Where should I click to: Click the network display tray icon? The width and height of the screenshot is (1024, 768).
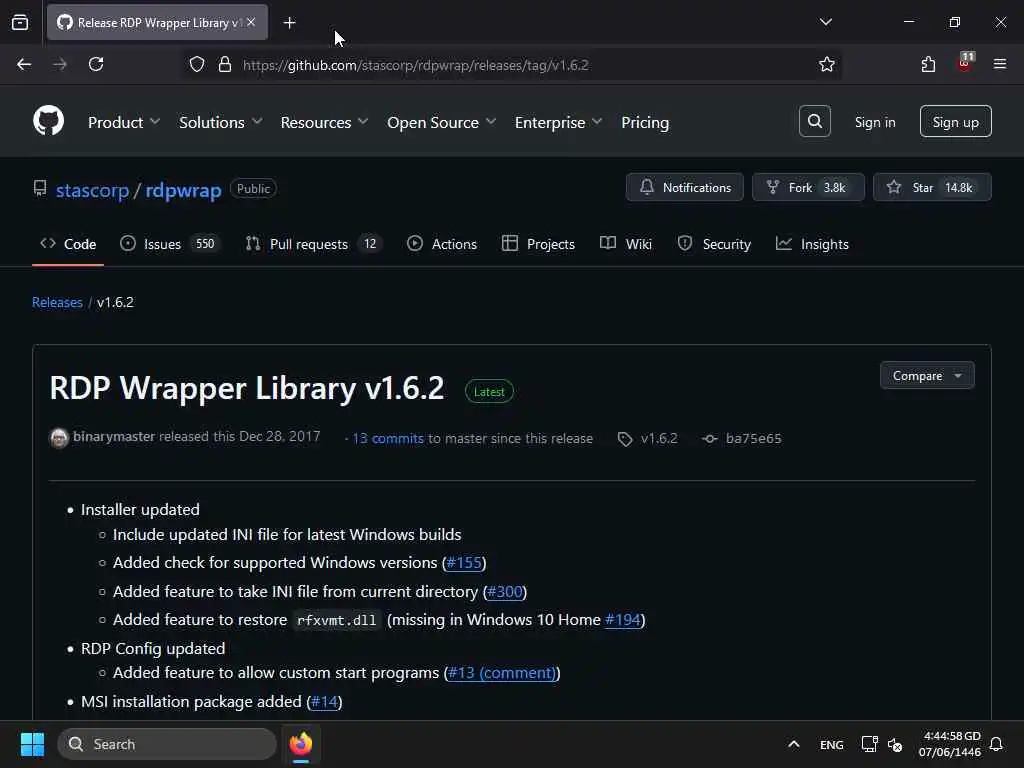click(869, 744)
